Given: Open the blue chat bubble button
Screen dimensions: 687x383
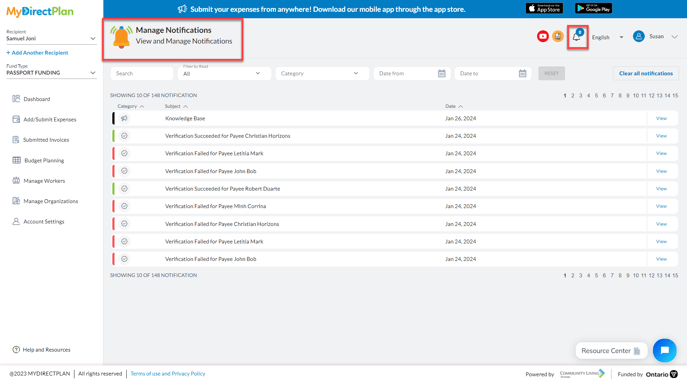Looking at the screenshot, I should [664, 350].
